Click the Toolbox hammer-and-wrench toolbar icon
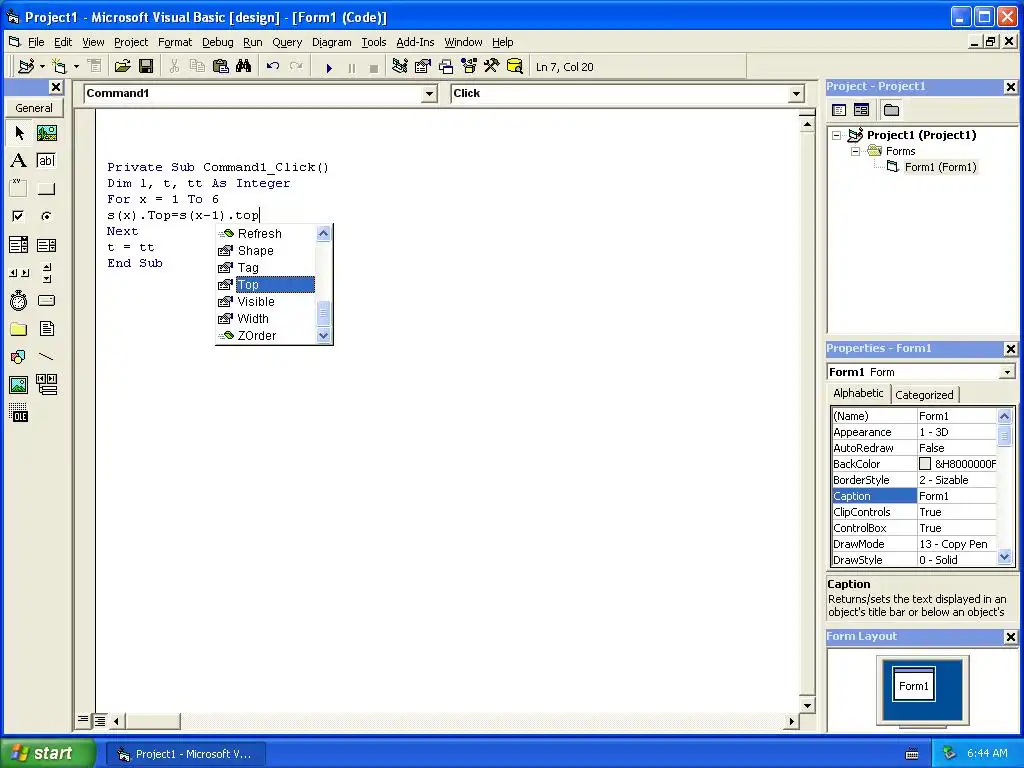 tap(492, 67)
